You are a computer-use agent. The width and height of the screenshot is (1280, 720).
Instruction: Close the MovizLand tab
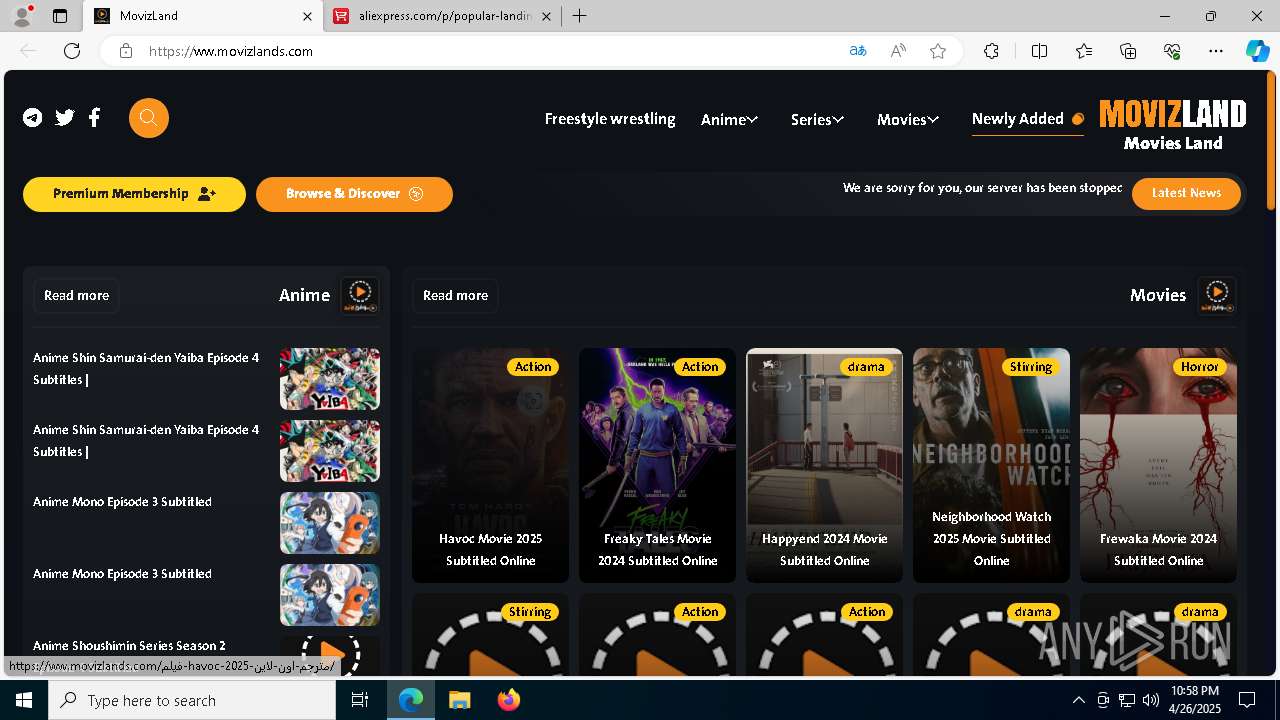(x=308, y=16)
